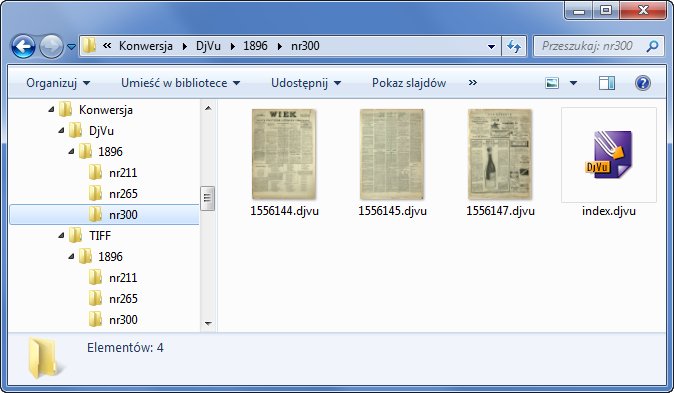
Task: Click the tree scrollbar thumb
Action: 208,198
